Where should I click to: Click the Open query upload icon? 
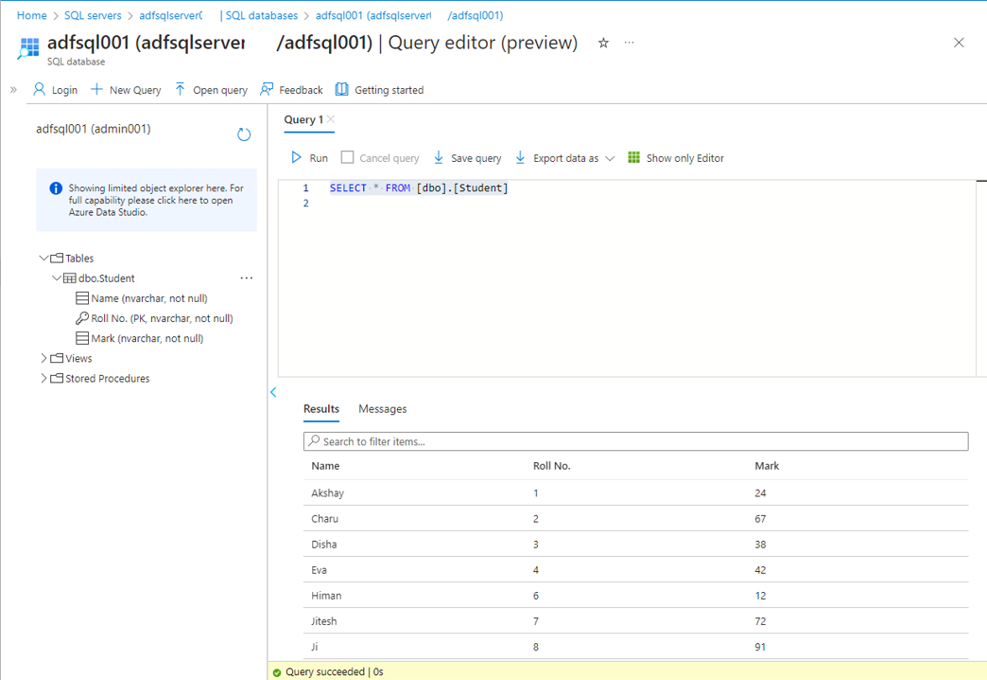pos(180,90)
